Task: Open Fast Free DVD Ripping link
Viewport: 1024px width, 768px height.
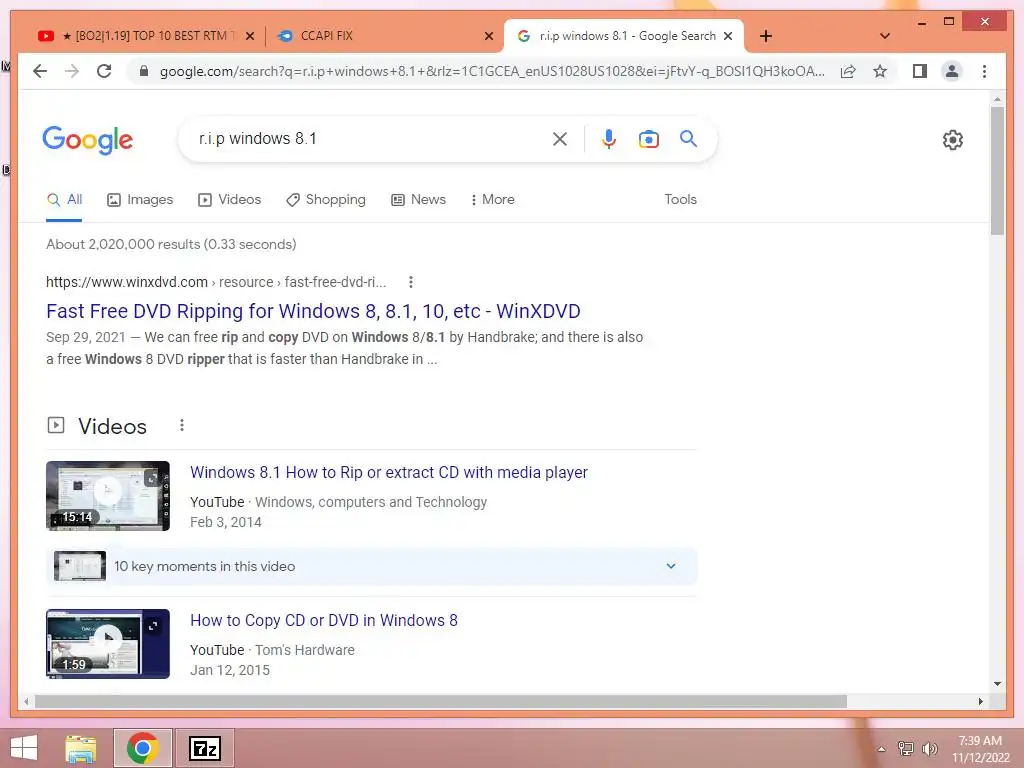Action: point(313,311)
